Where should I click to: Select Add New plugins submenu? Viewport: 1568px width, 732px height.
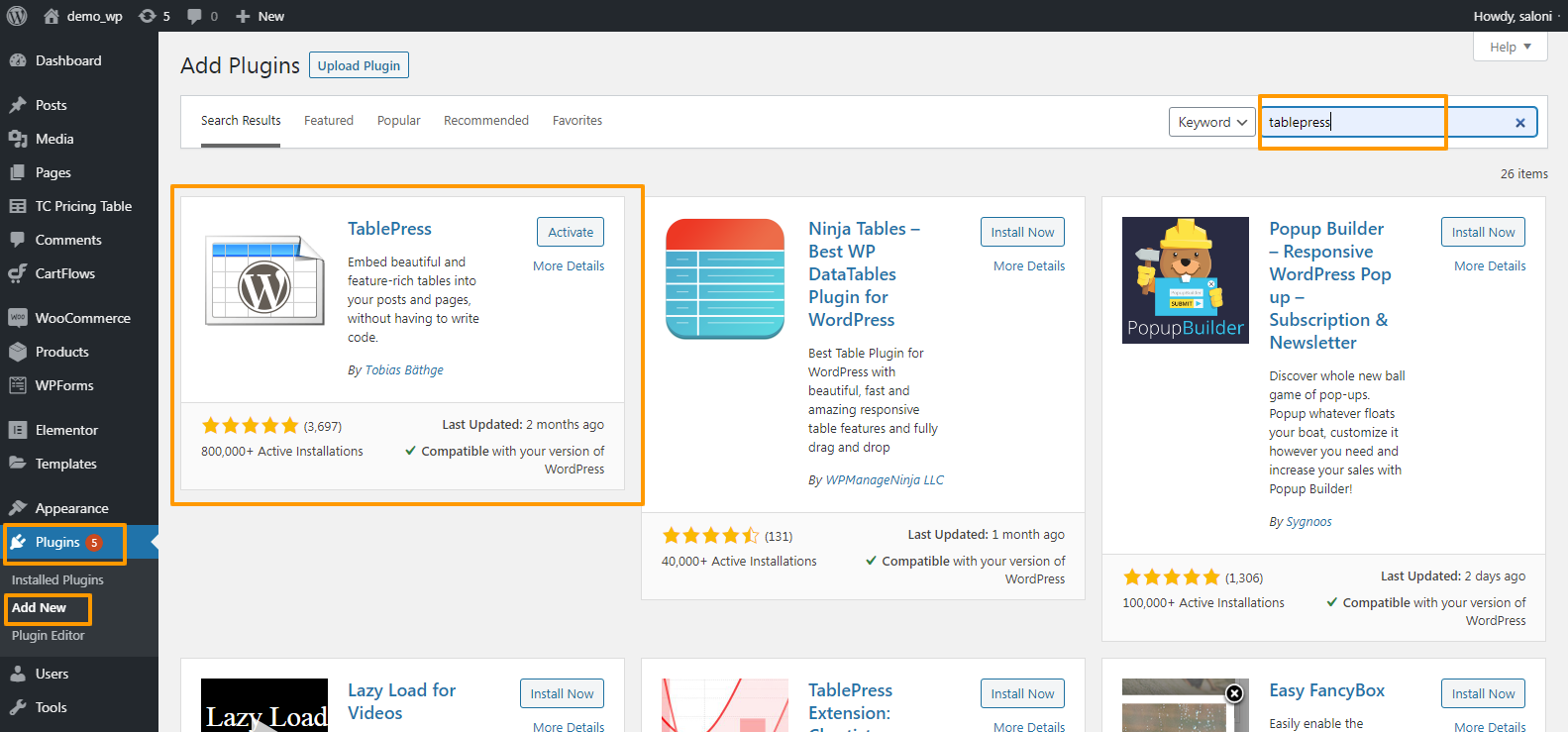click(39, 607)
